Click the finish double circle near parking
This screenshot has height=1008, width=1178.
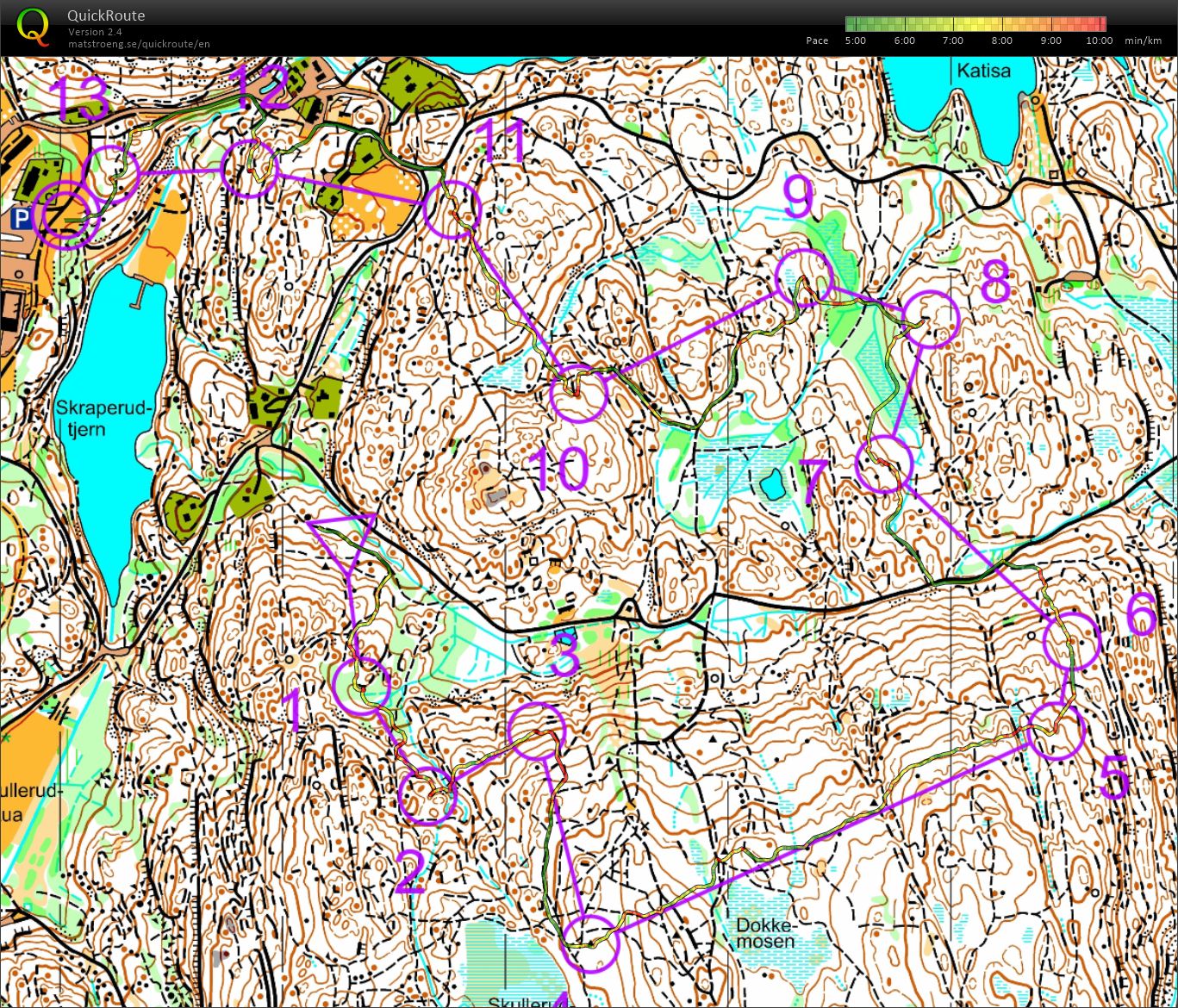65,215
